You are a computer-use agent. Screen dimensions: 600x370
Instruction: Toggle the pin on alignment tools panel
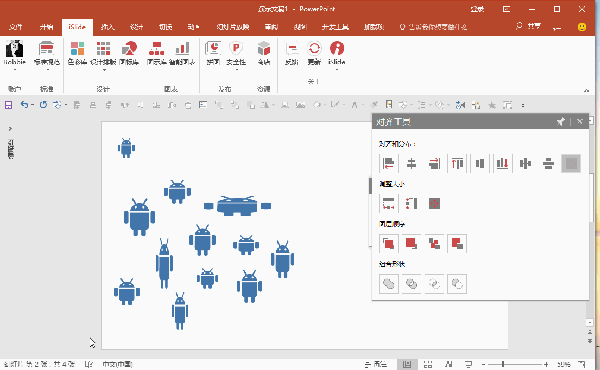point(561,122)
